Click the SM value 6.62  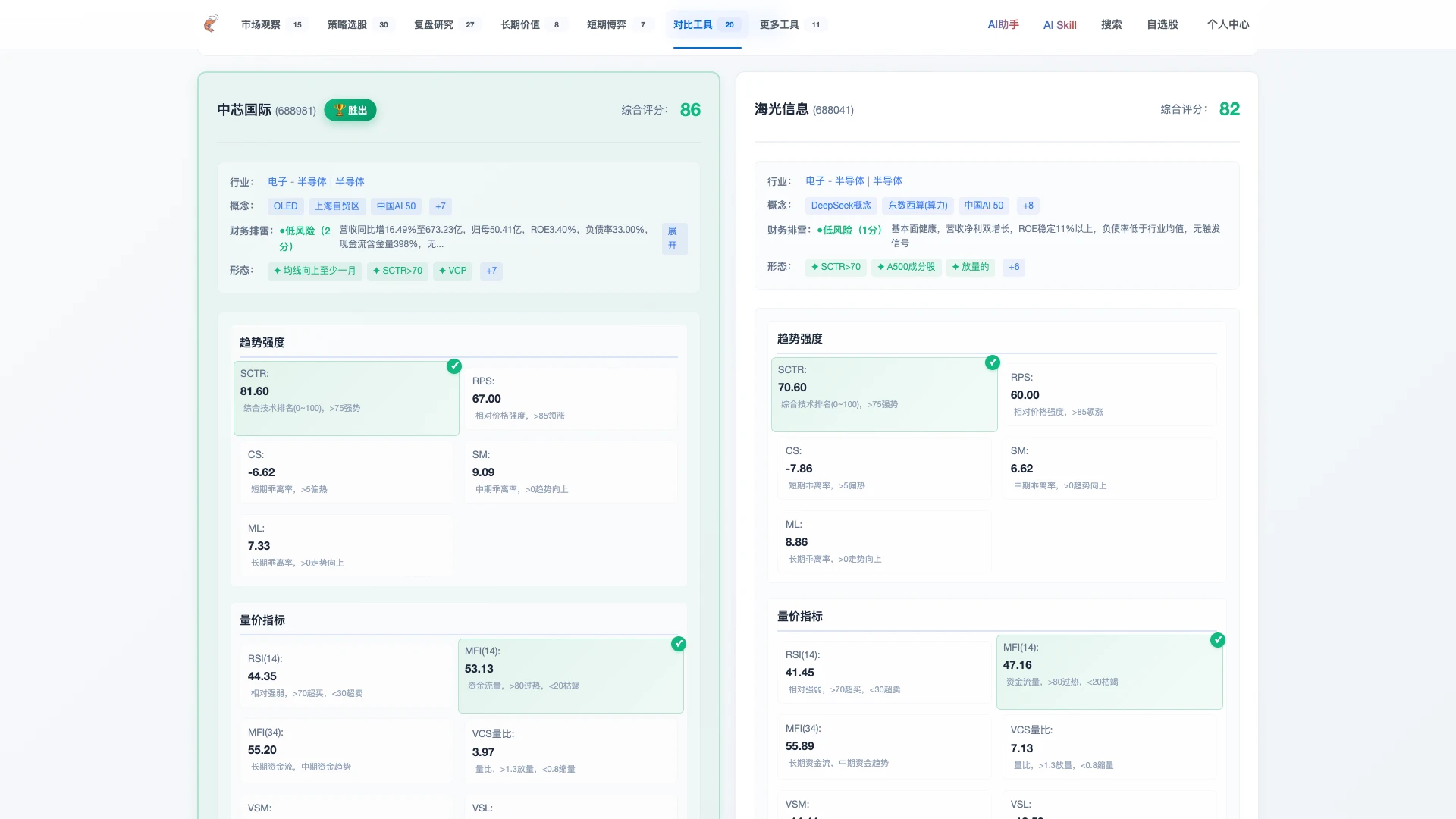1022,469
